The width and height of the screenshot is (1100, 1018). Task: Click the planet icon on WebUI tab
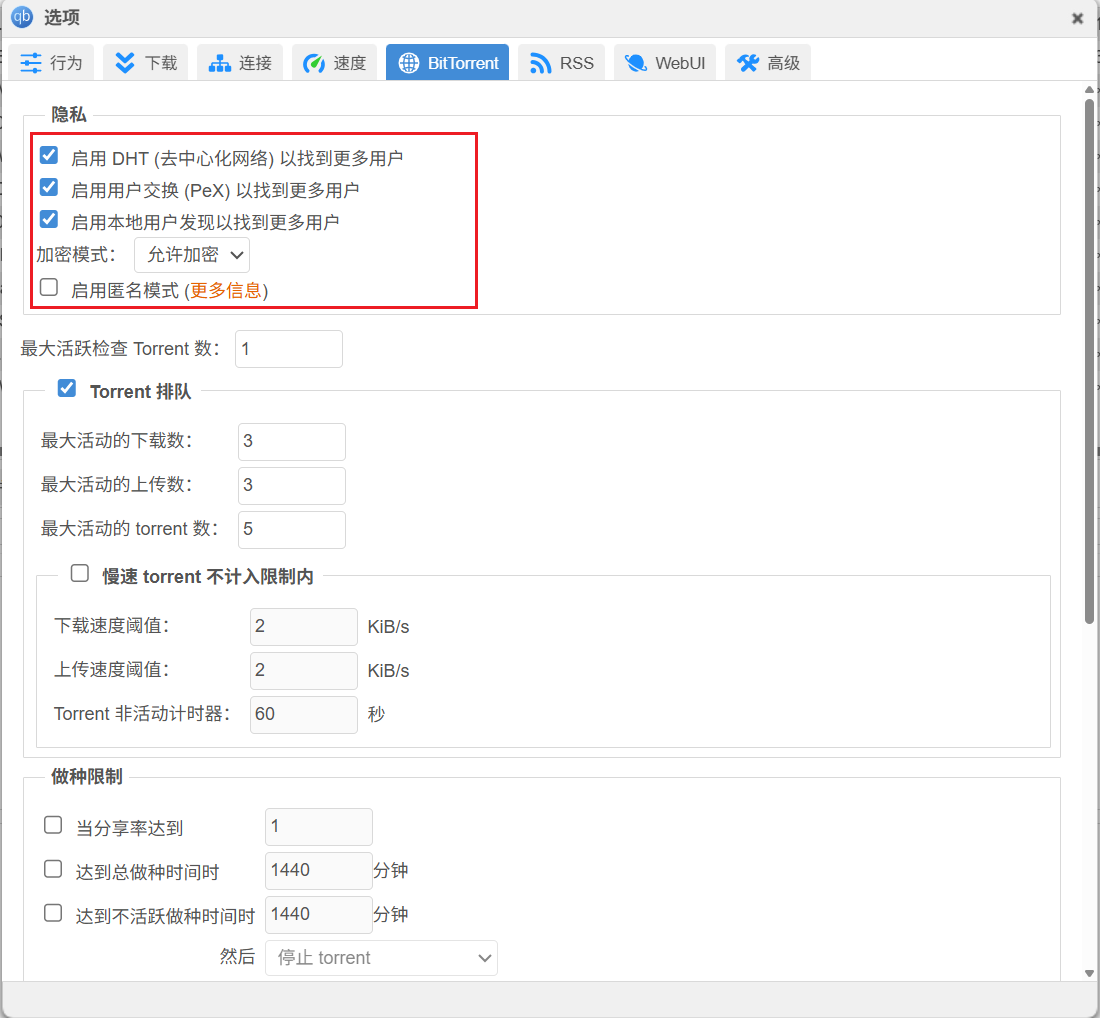(x=635, y=63)
